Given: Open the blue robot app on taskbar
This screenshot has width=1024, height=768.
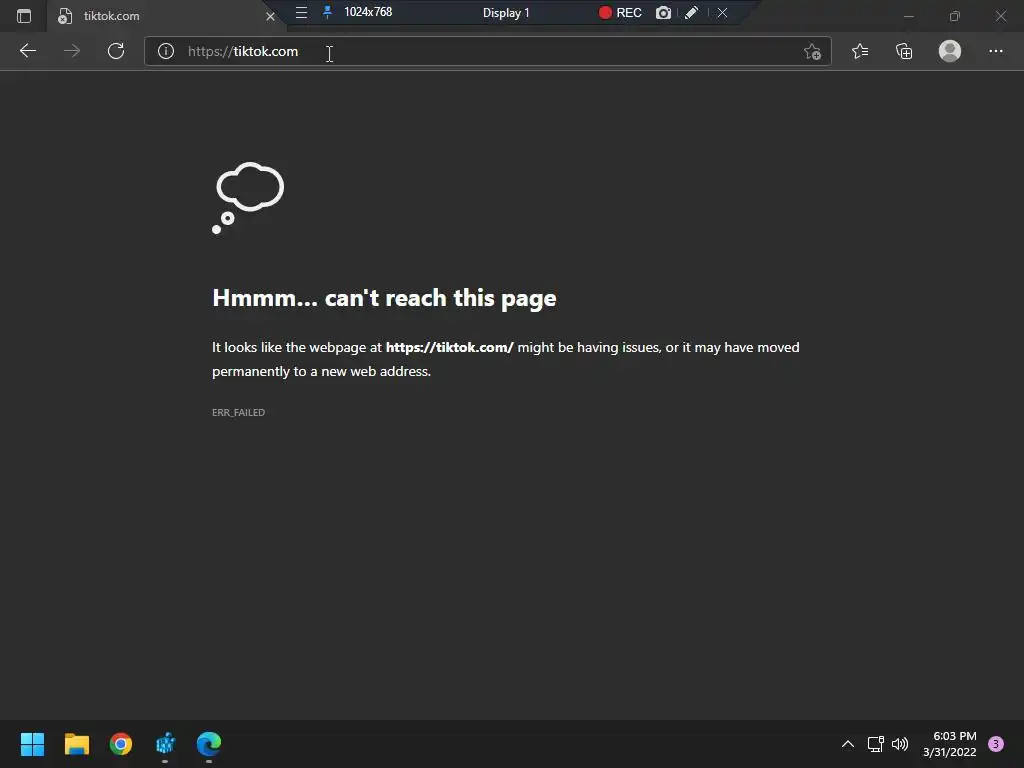Looking at the screenshot, I should click(165, 744).
